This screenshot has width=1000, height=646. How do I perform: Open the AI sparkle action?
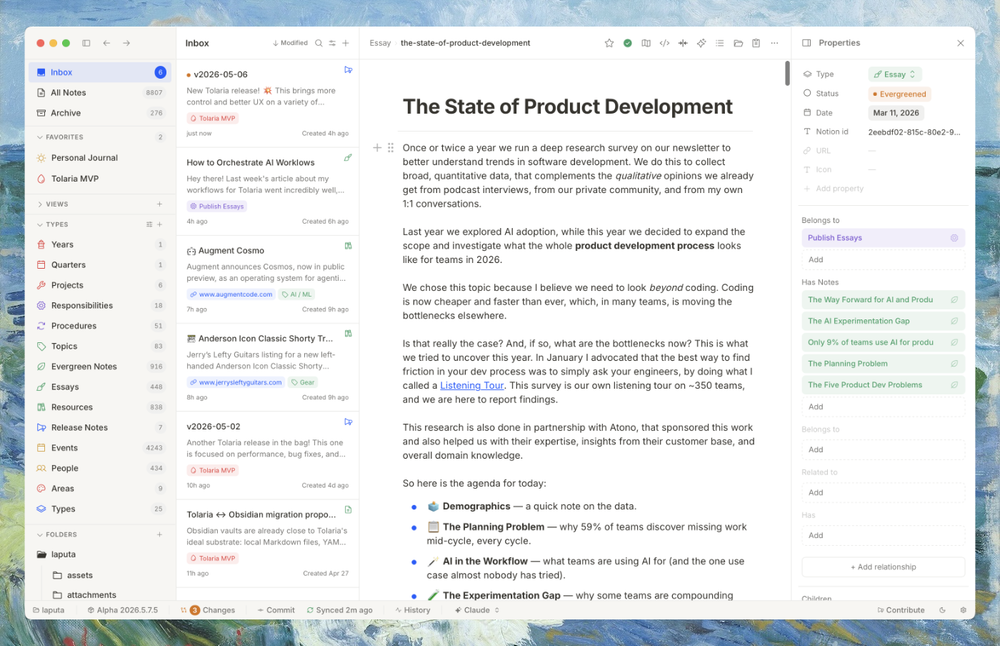[702, 43]
